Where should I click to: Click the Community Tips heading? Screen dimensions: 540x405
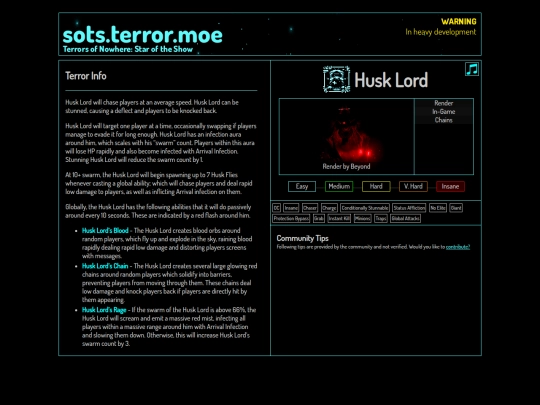(302, 238)
